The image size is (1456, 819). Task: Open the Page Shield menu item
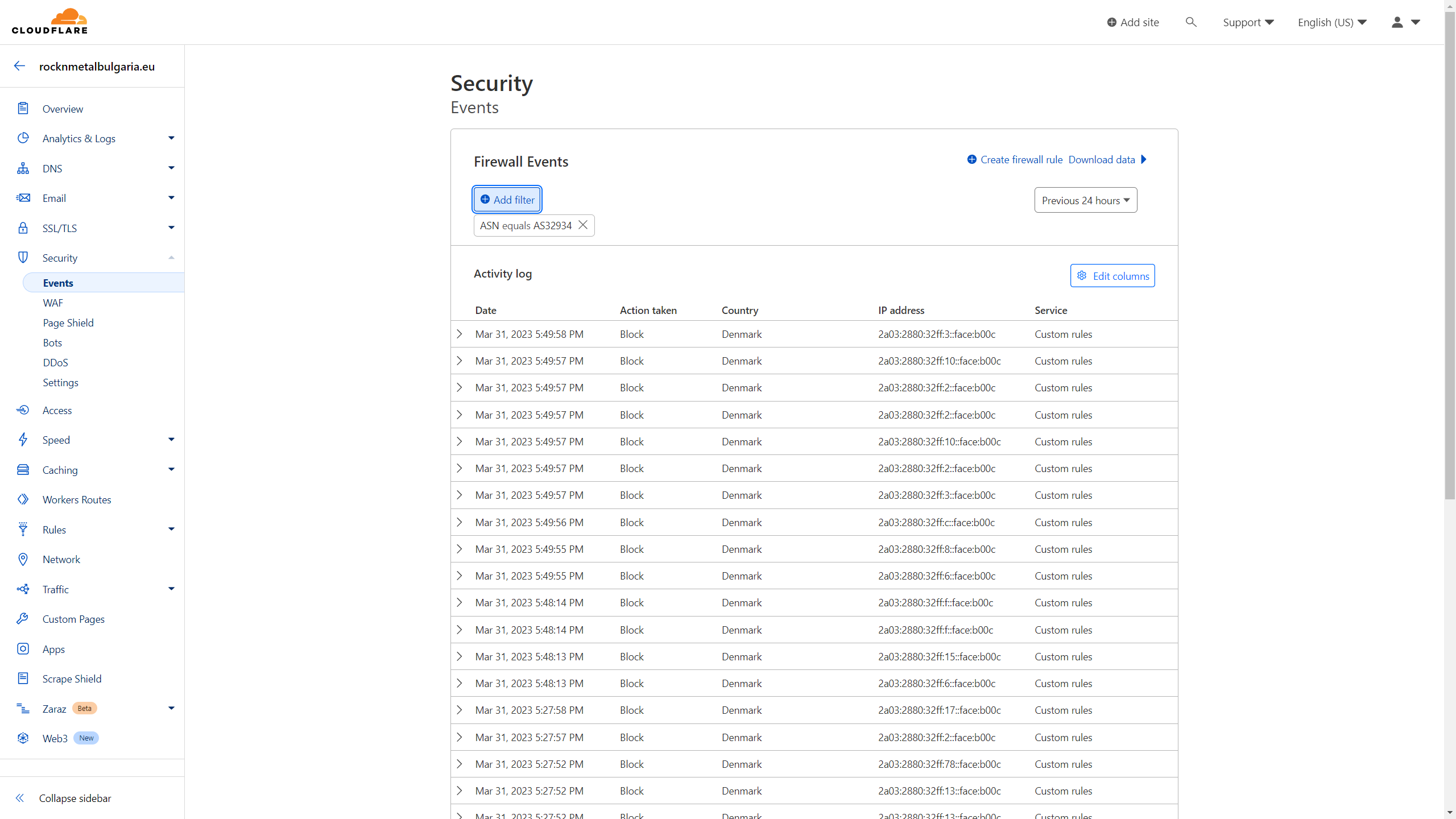point(68,322)
